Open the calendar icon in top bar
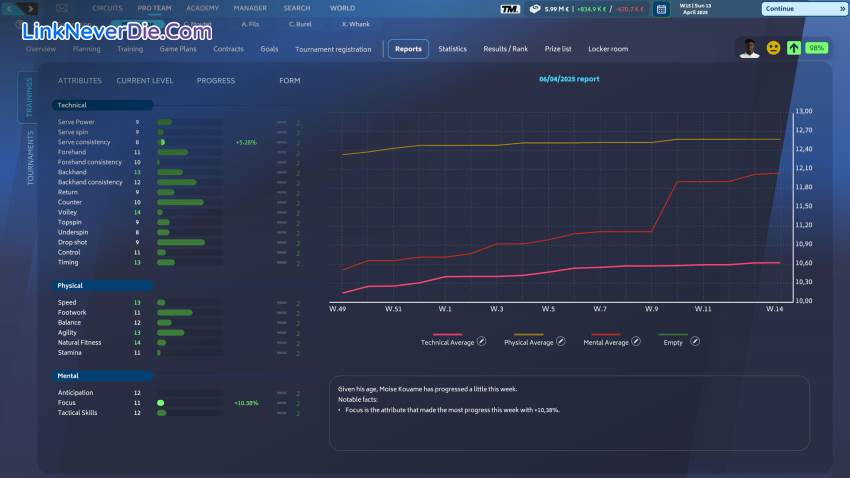Viewport: 850px width, 478px height. click(661, 9)
